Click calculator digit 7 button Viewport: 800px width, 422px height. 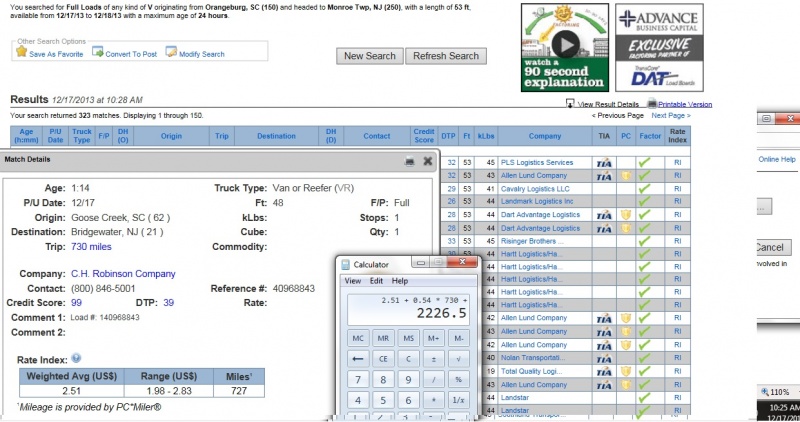(x=358, y=380)
